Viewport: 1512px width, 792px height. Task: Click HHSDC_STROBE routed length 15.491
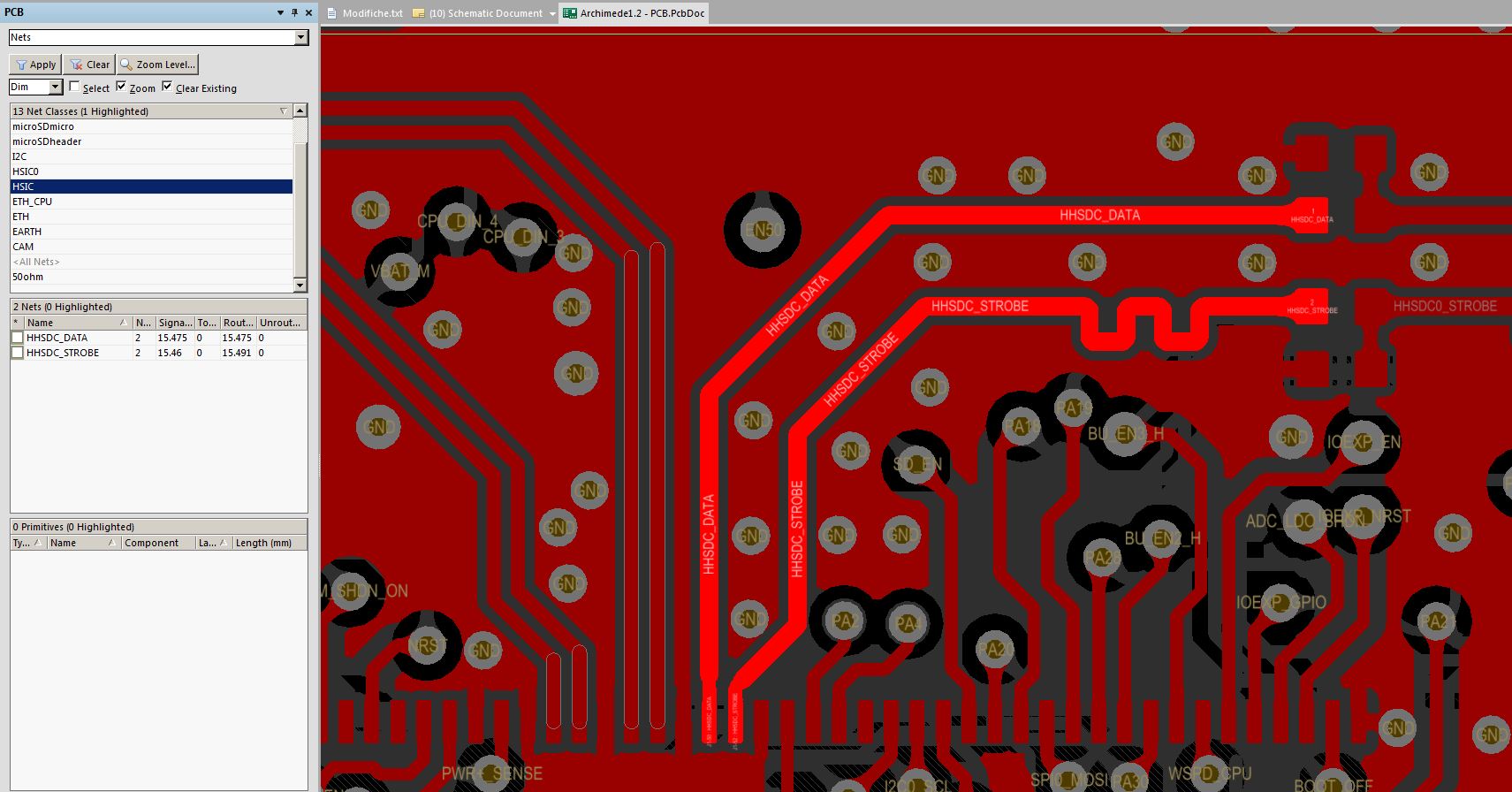click(x=237, y=353)
